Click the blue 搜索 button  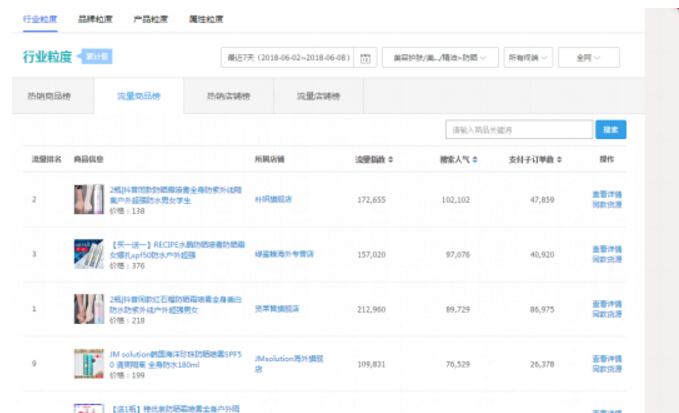[x=610, y=130]
